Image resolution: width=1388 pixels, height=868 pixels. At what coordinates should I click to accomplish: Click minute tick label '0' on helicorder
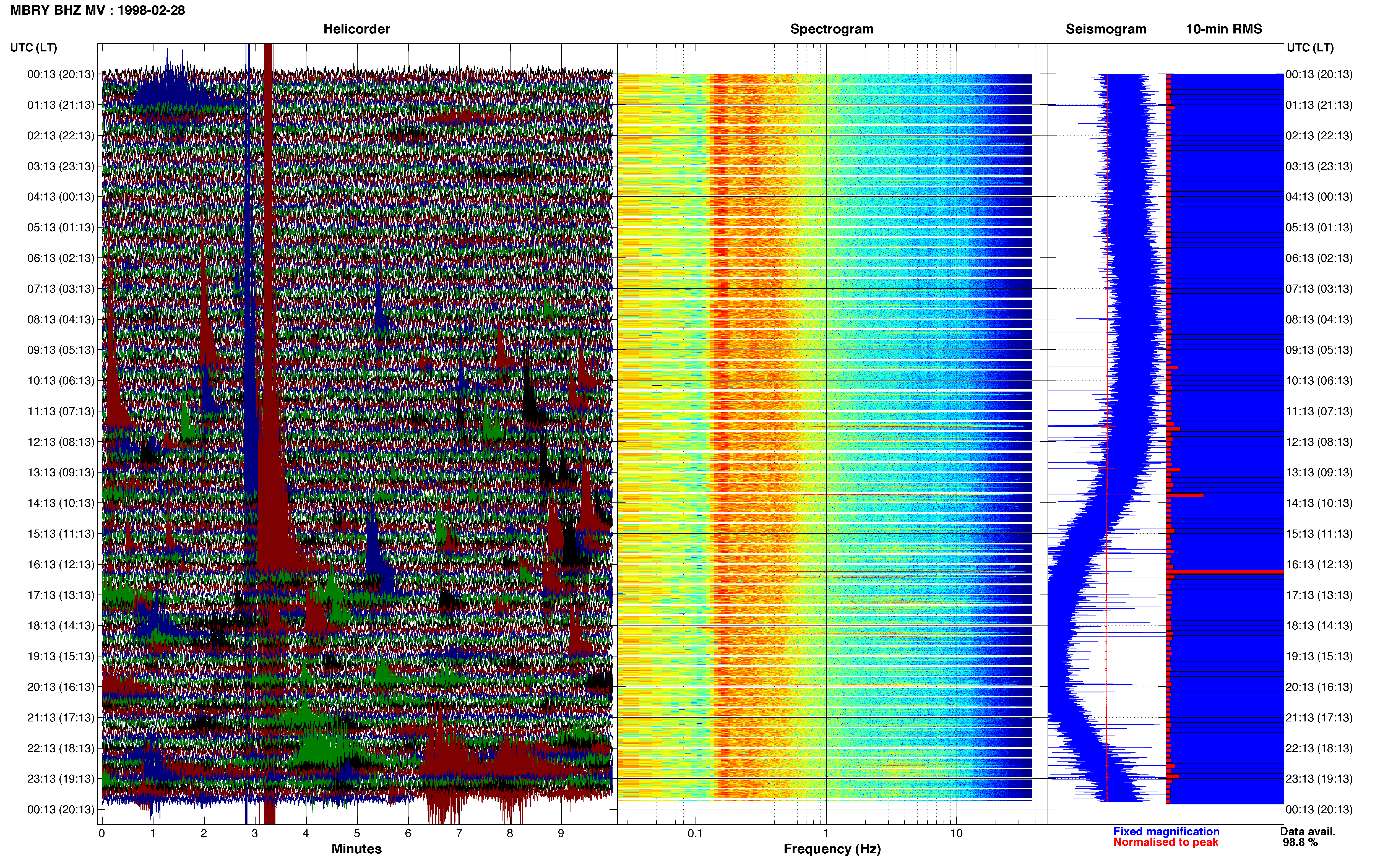101,833
